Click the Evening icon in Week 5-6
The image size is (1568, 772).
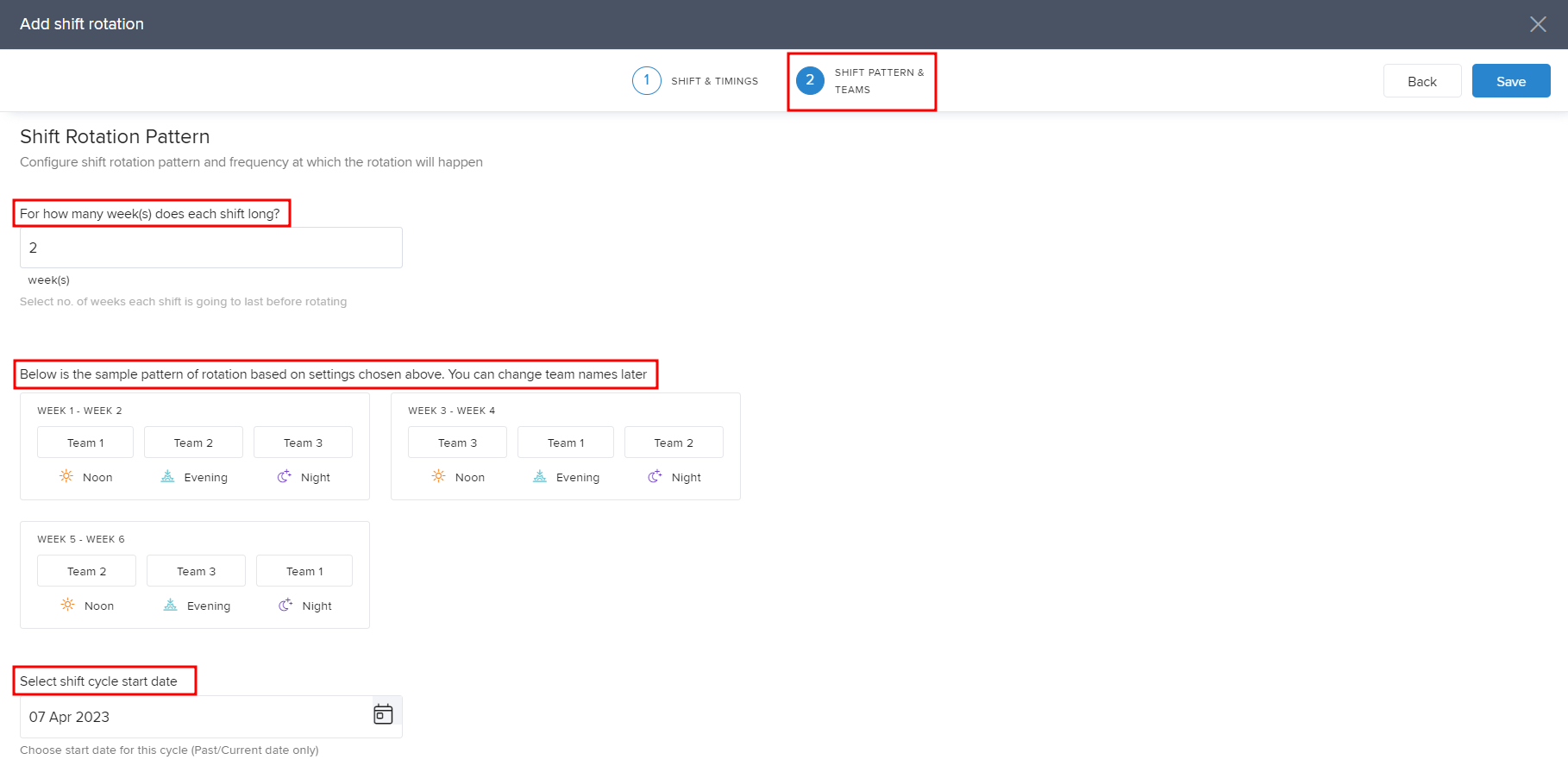pyautogui.click(x=171, y=605)
